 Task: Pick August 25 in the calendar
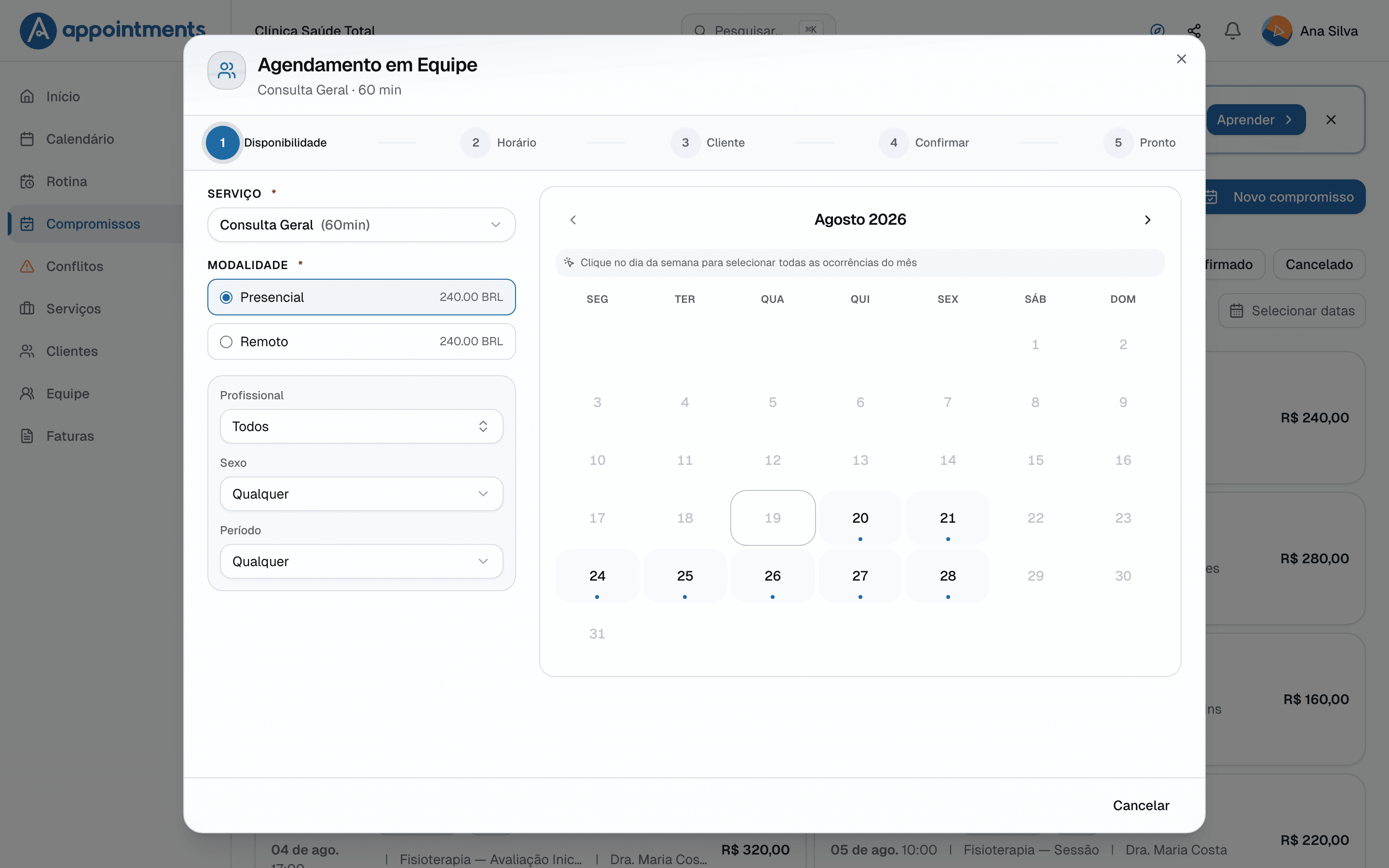(685, 576)
